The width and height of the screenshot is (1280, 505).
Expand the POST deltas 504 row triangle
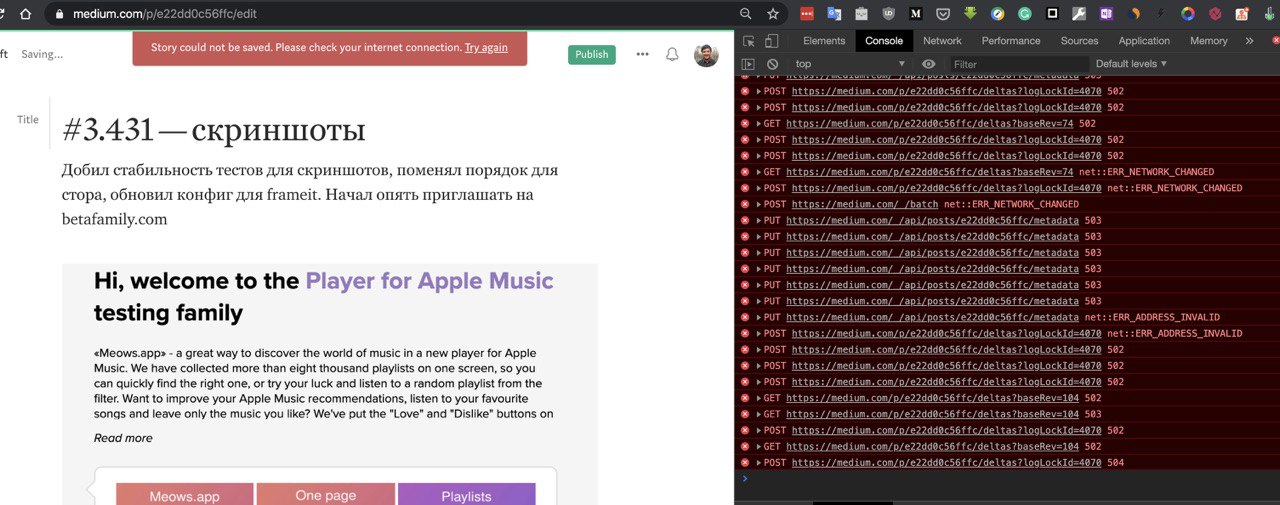point(759,463)
